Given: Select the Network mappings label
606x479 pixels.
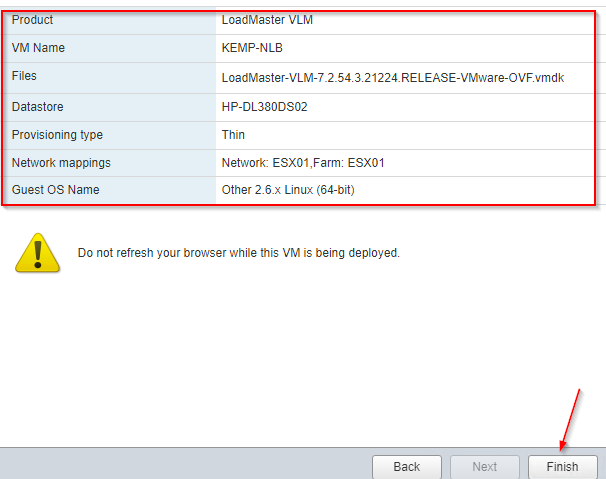Looking at the screenshot, I should pyautogui.click(x=61, y=163).
